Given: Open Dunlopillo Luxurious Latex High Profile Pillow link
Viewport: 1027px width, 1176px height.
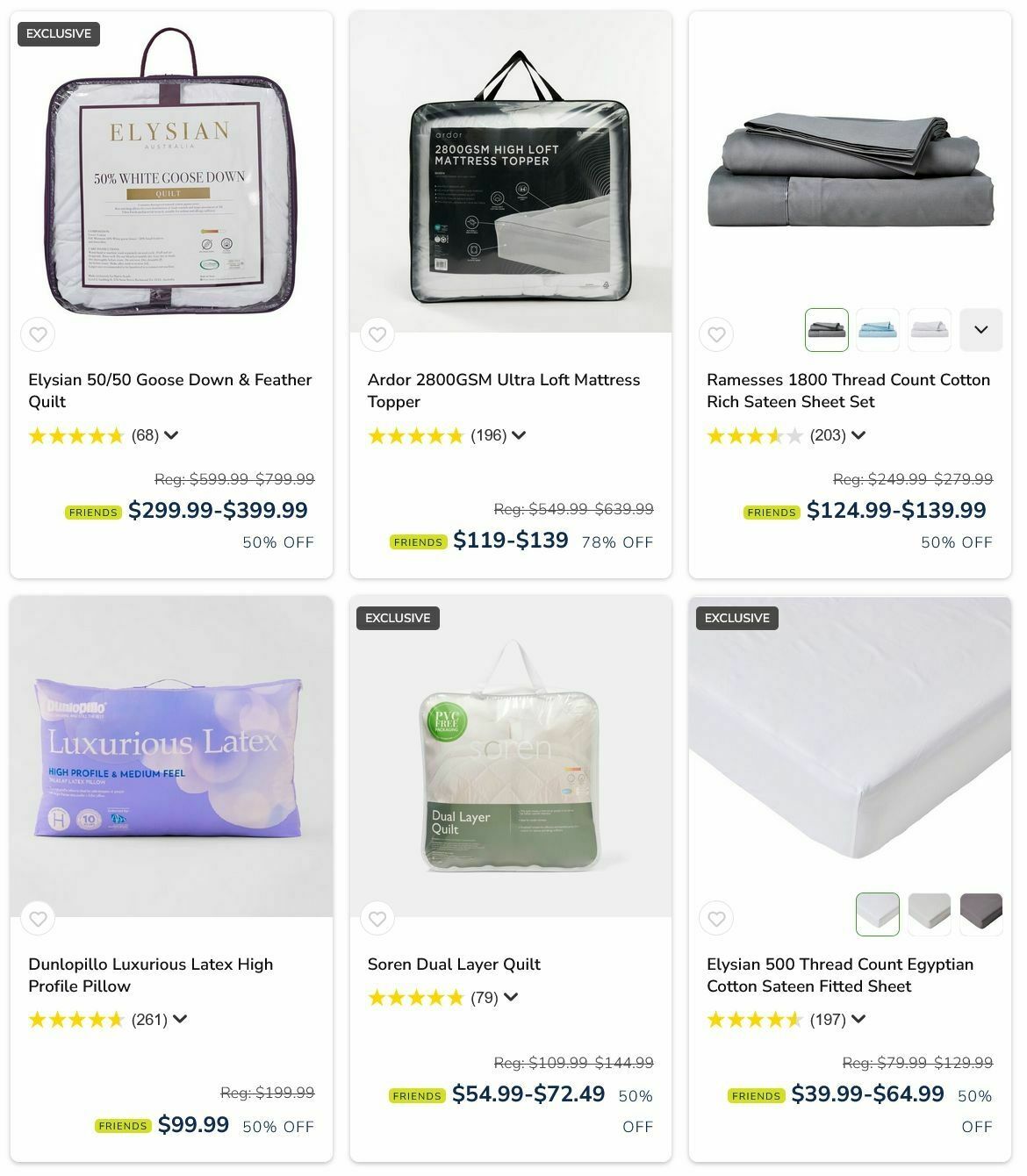Looking at the screenshot, I should click(151, 975).
